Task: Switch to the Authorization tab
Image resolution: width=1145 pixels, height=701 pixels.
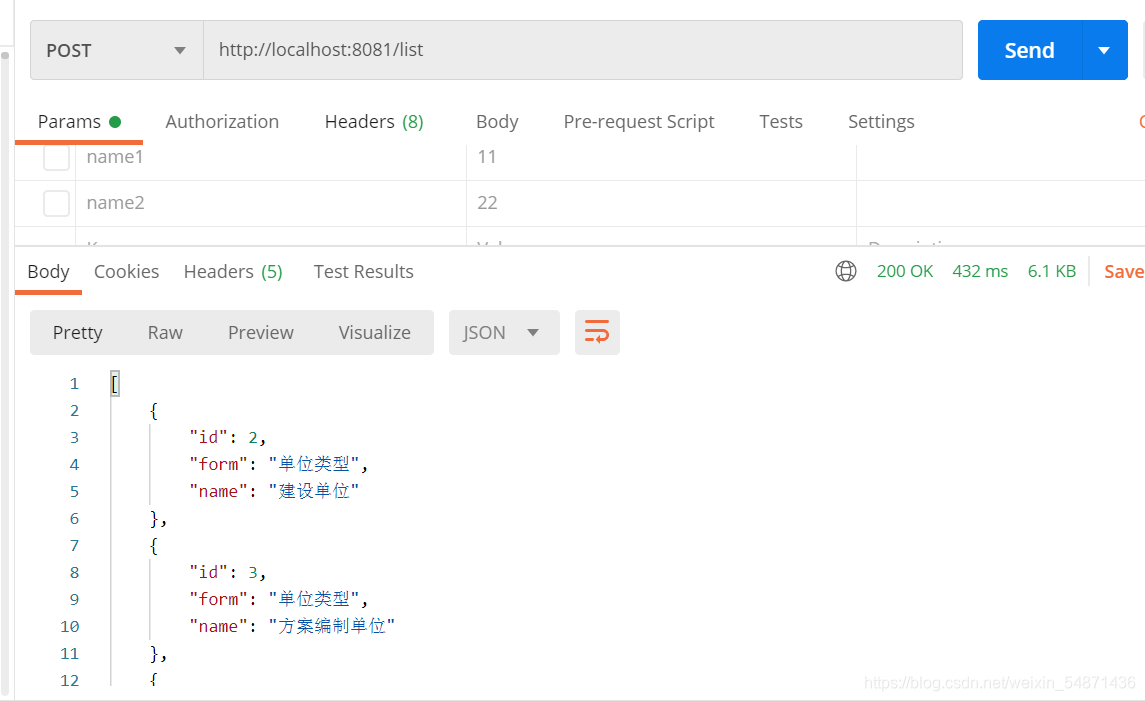Action: pyautogui.click(x=222, y=121)
